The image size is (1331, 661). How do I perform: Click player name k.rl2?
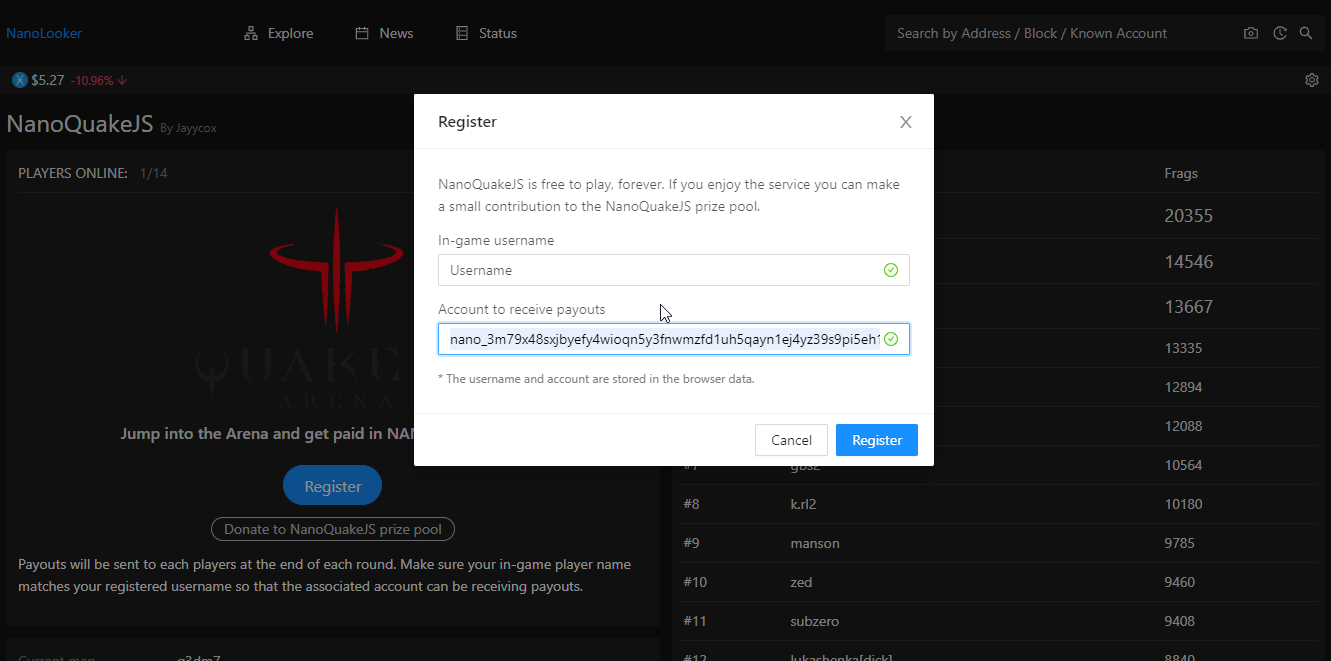coord(803,504)
